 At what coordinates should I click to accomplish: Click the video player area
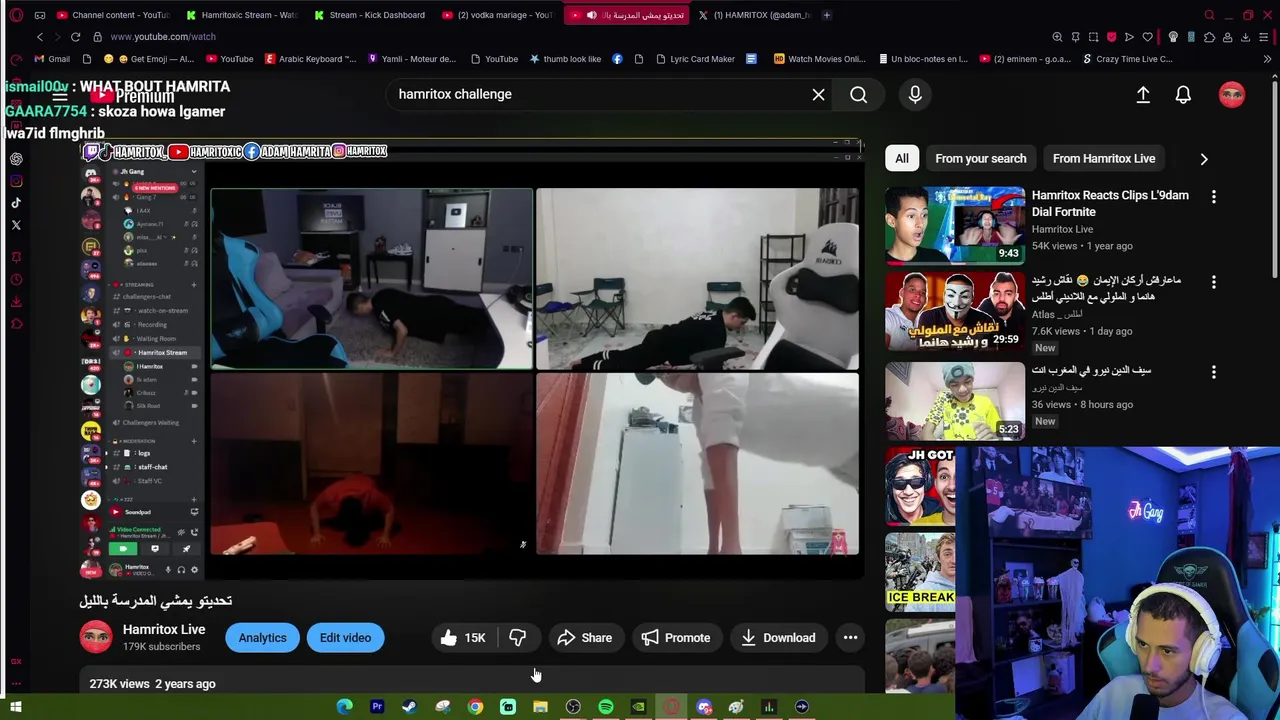471,360
